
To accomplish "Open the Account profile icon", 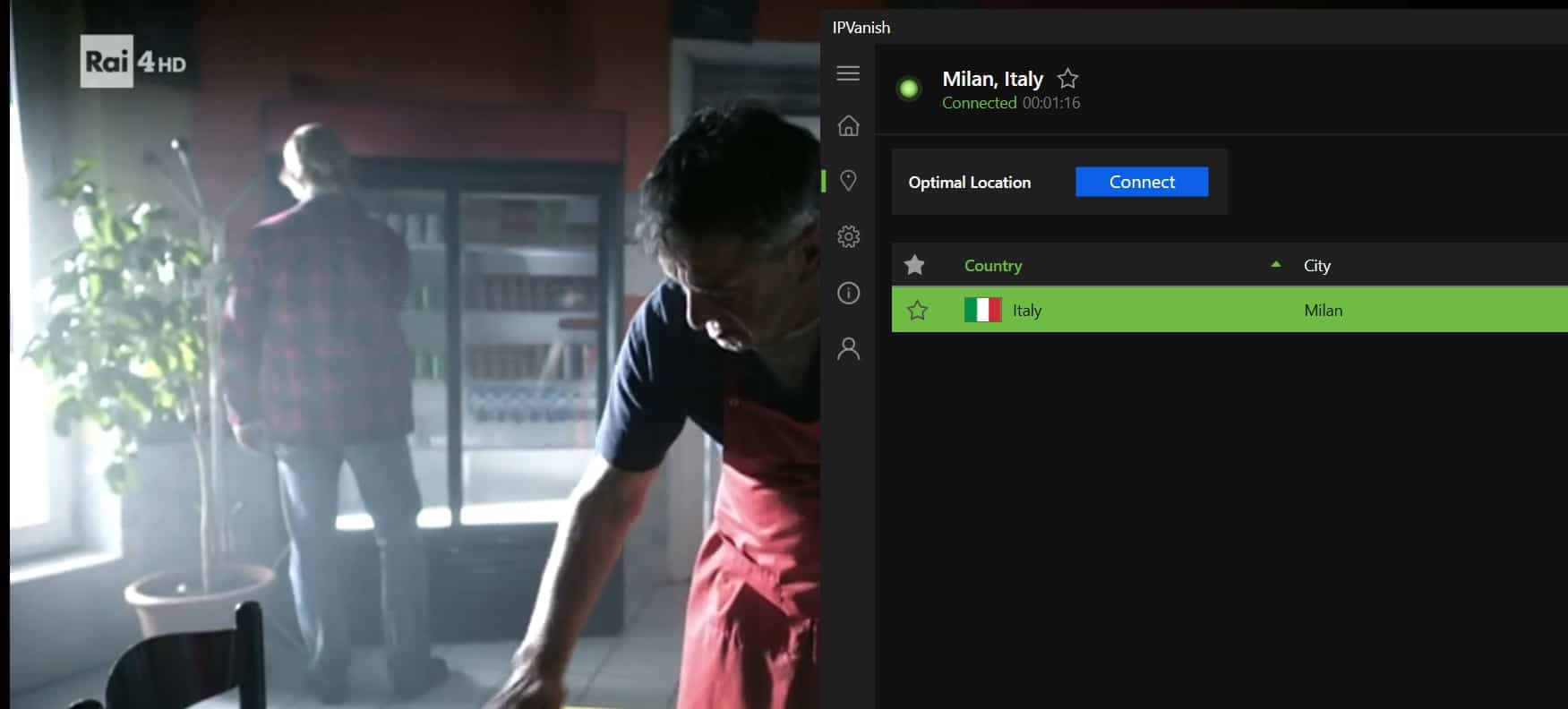I will [848, 348].
